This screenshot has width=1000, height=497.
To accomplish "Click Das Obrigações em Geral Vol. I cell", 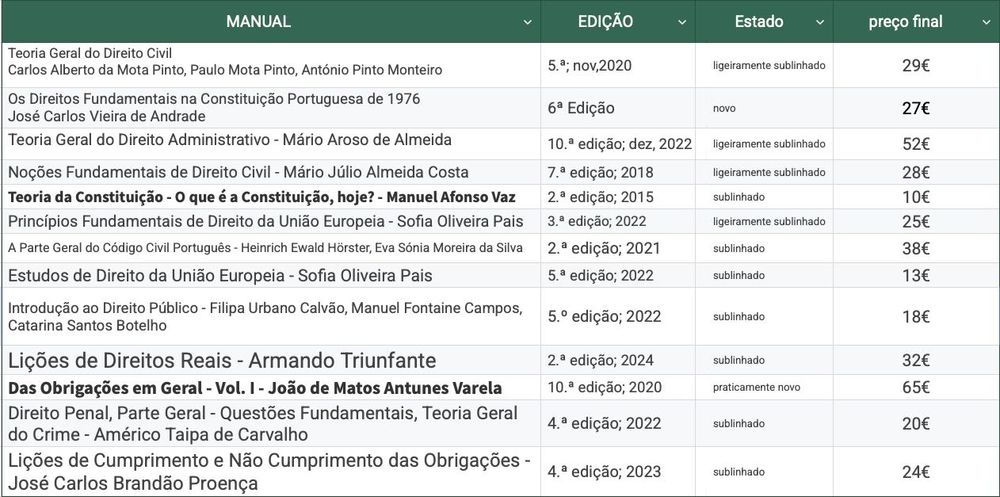I will click(x=255, y=388).
